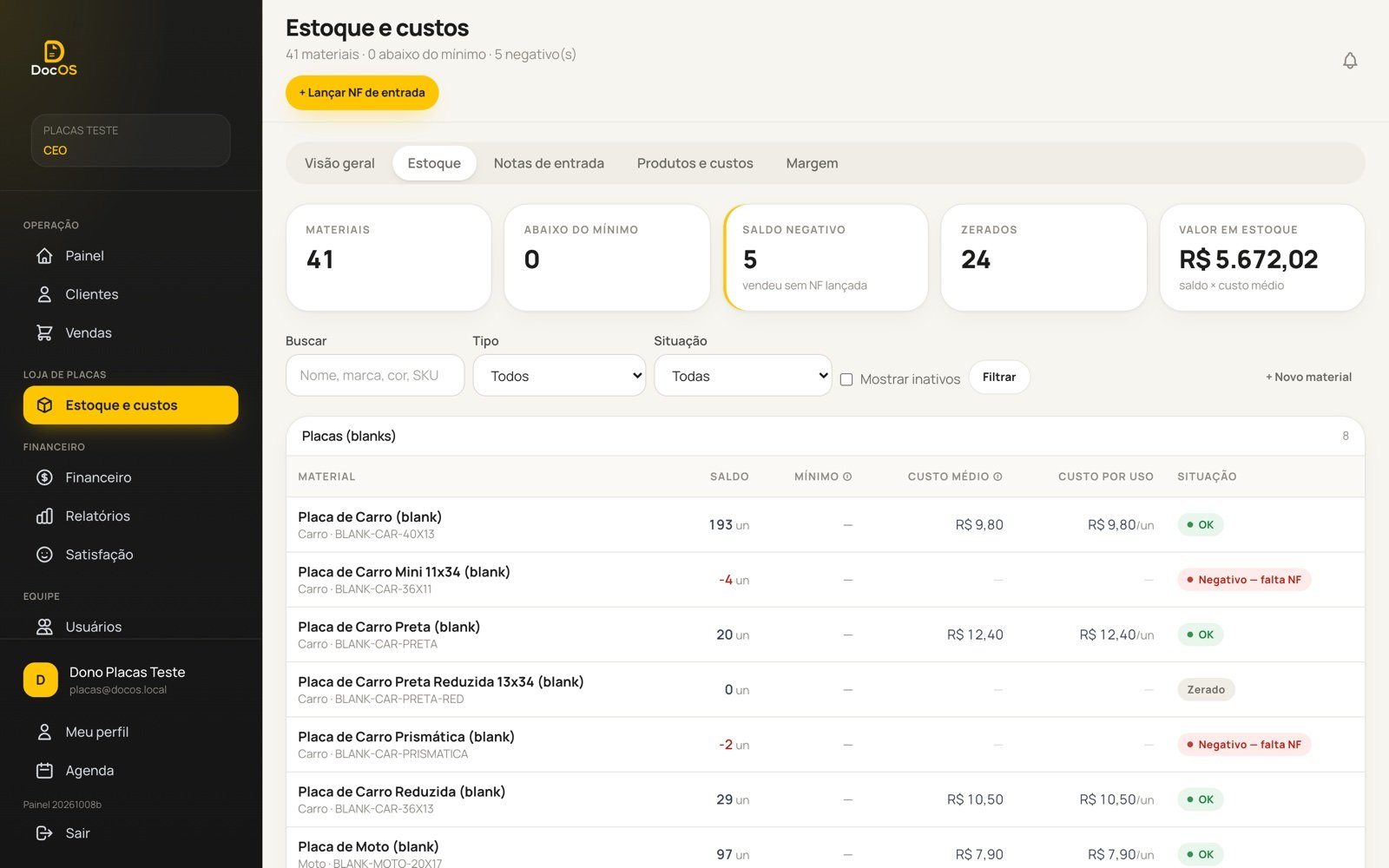
Task: Open Clientes via its person icon
Action: 44,294
